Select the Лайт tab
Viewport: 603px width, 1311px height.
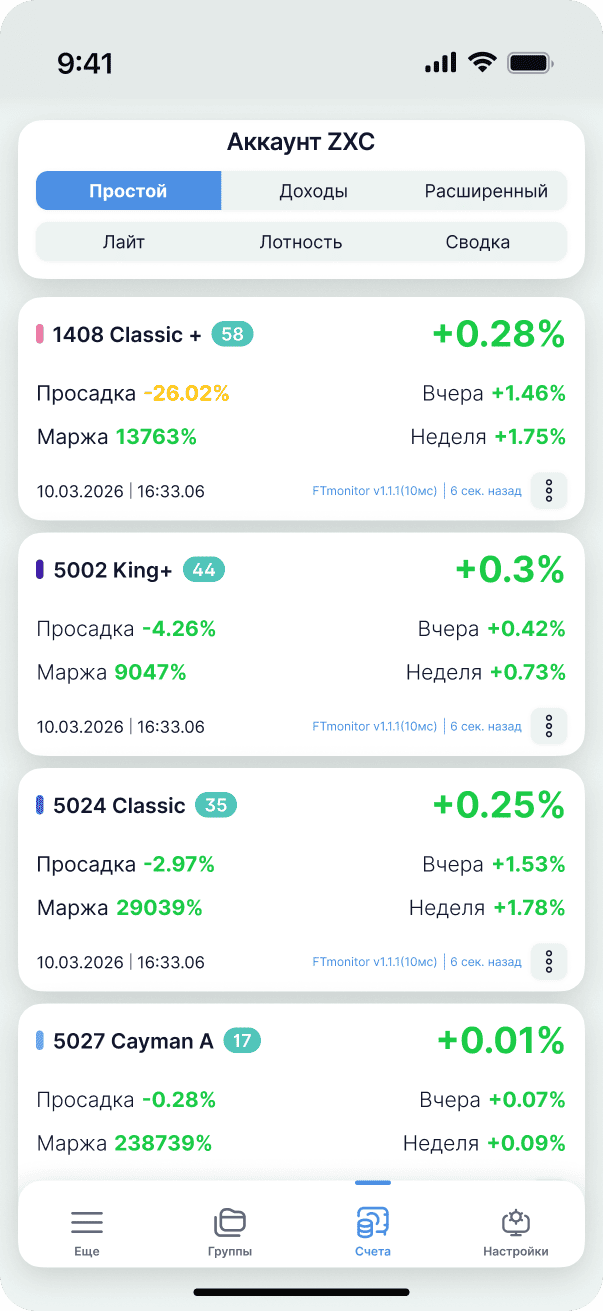(123, 242)
